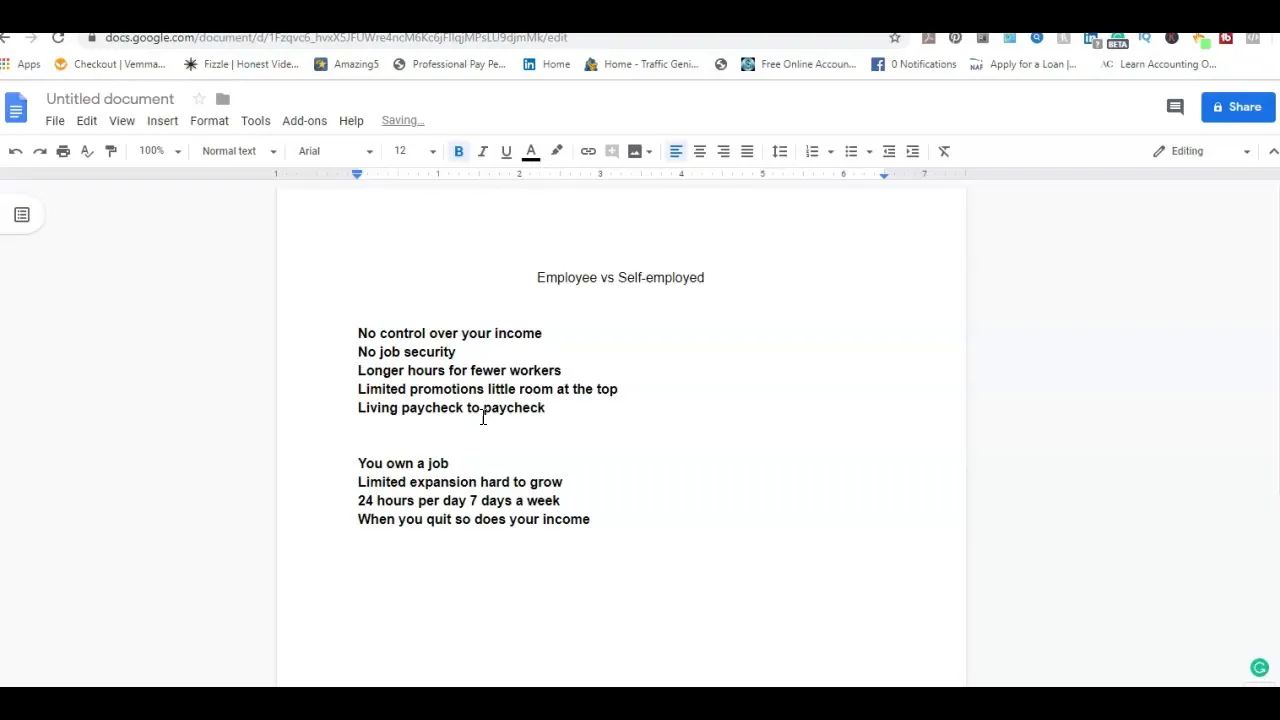Image resolution: width=1280 pixels, height=720 pixels.
Task: Click the numbered list icon
Action: pyautogui.click(x=812, y=151)
